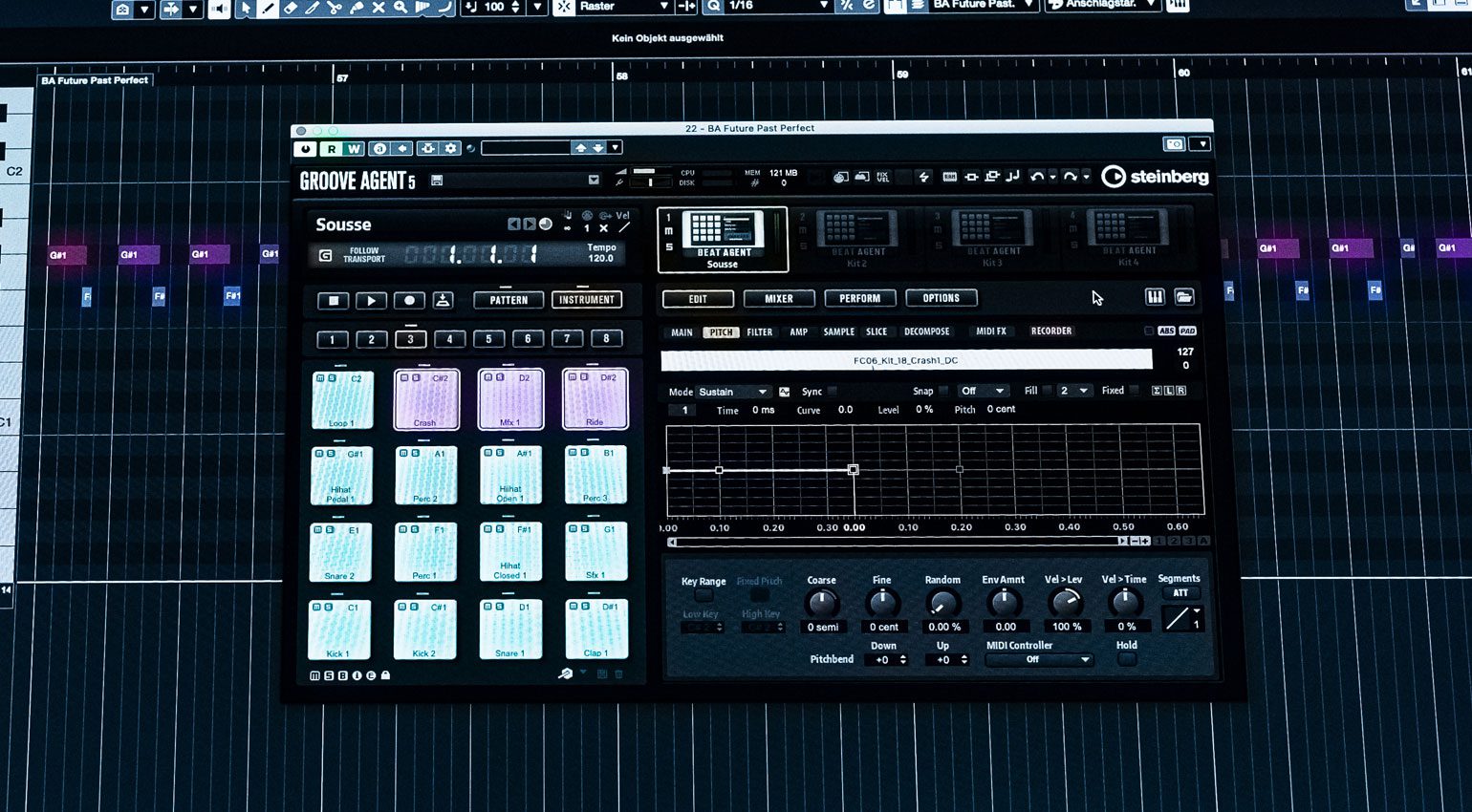Click the Vel > Lev knob

tap(1064, 603)
